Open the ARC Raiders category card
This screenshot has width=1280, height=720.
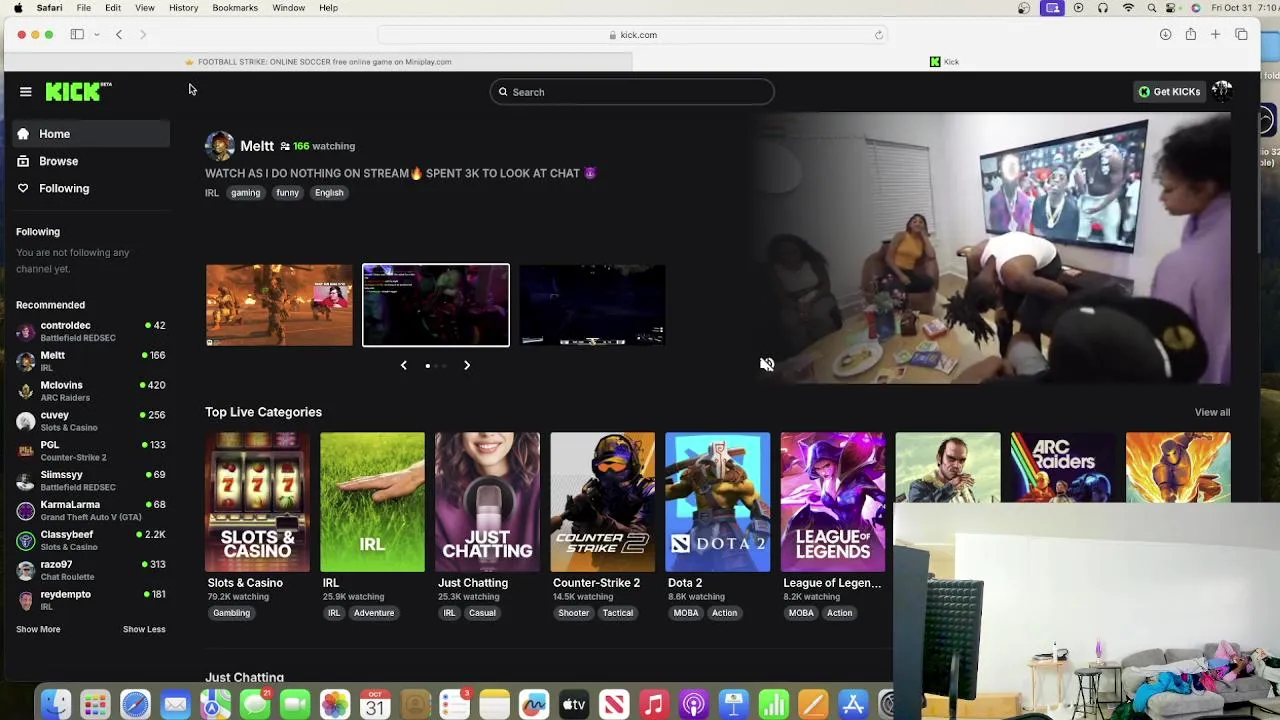(1062, 467)
